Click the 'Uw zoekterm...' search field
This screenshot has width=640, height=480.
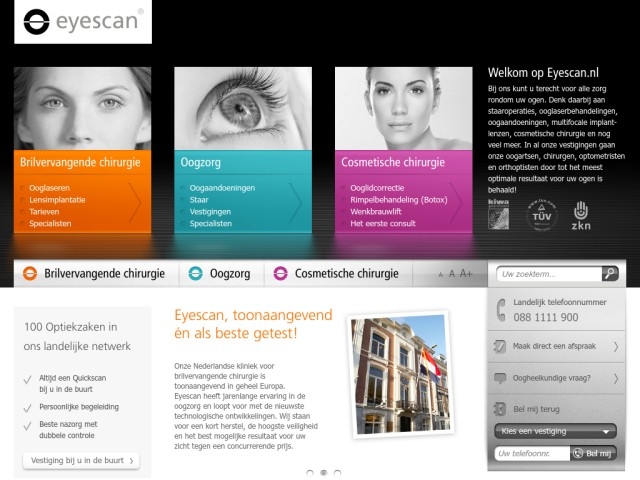pos(548,273)
